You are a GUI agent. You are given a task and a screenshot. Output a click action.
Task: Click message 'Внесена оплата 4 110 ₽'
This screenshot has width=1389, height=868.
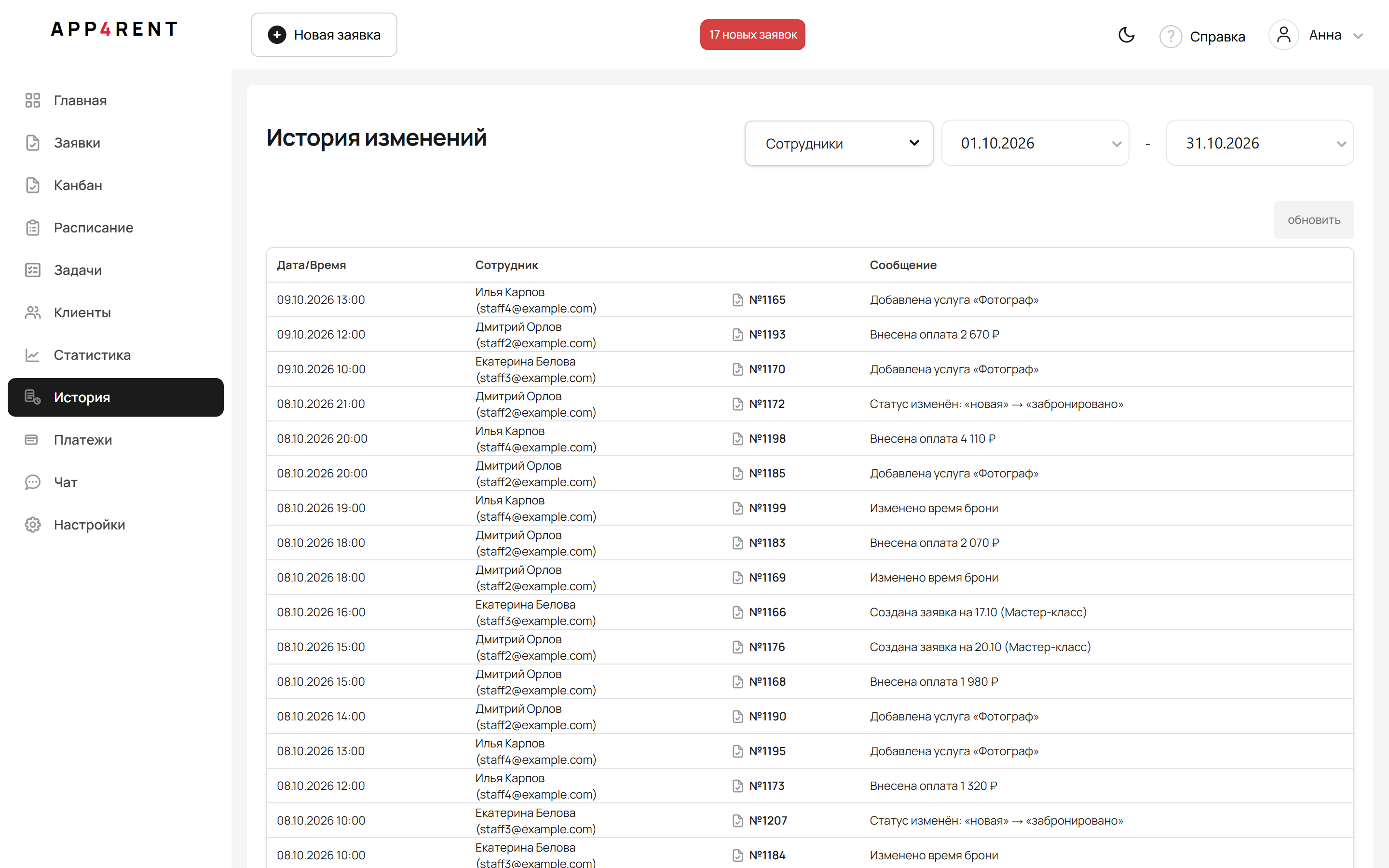pyautogui.click(x=932, y=439)
